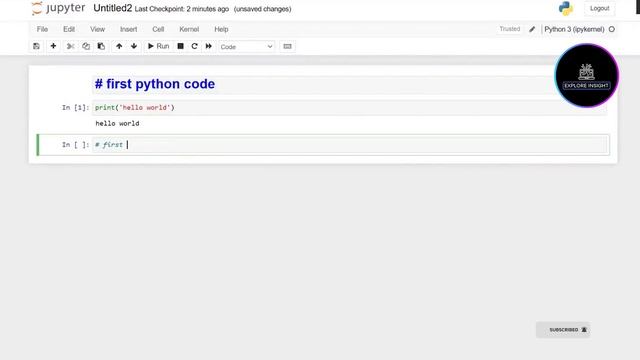Open the cell type Code dropdown
The width and height of the screenshot is (640, 360).
coord(247,47)
